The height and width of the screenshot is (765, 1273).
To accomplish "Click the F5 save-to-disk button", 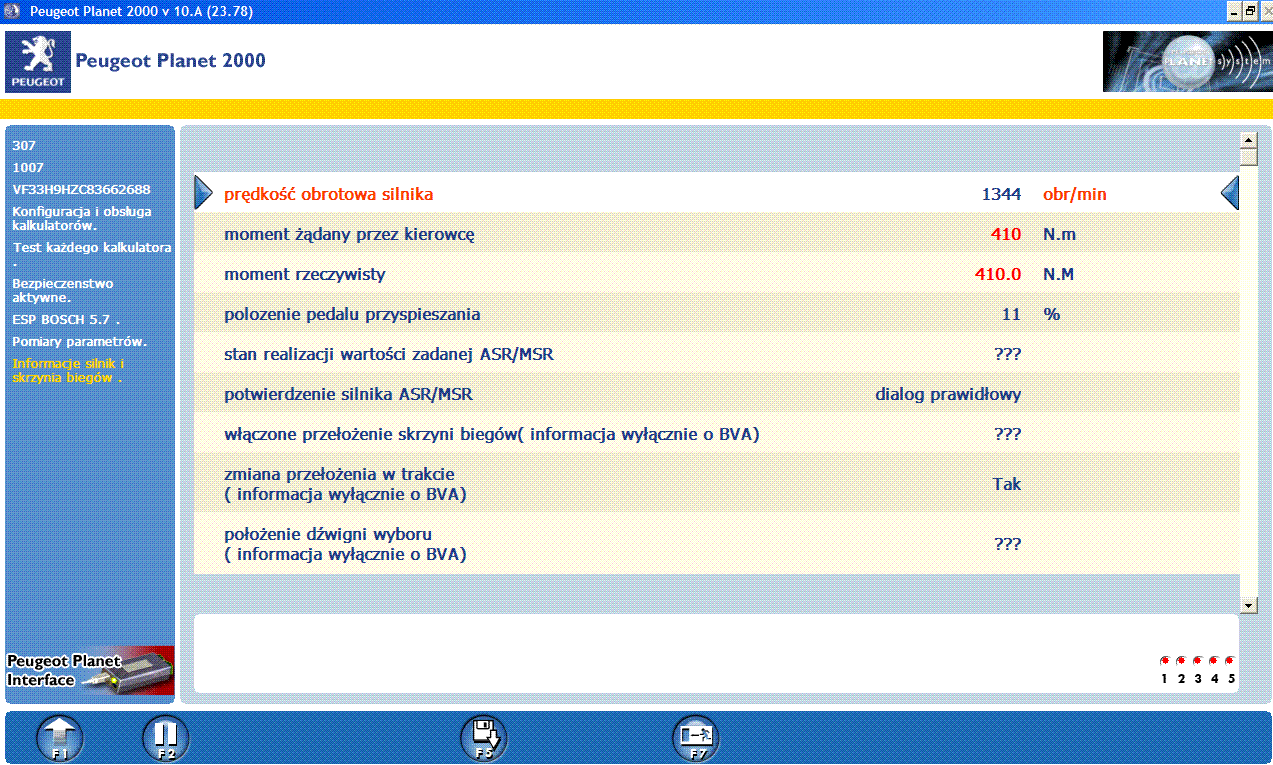I will [x=484, y=740].
